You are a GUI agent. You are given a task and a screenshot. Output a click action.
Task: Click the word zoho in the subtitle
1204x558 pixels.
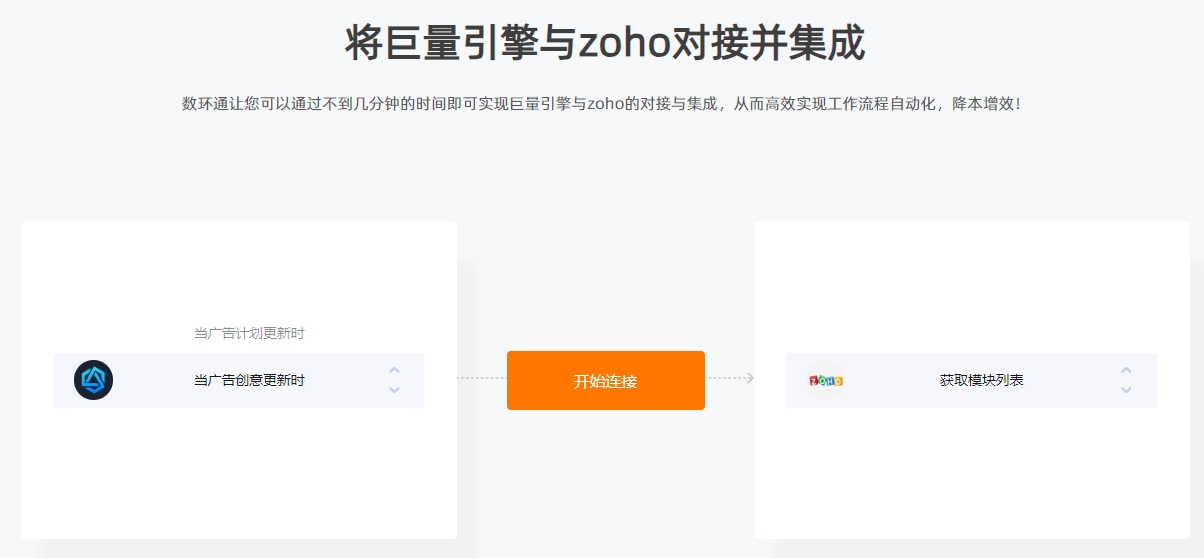[605, 104]
